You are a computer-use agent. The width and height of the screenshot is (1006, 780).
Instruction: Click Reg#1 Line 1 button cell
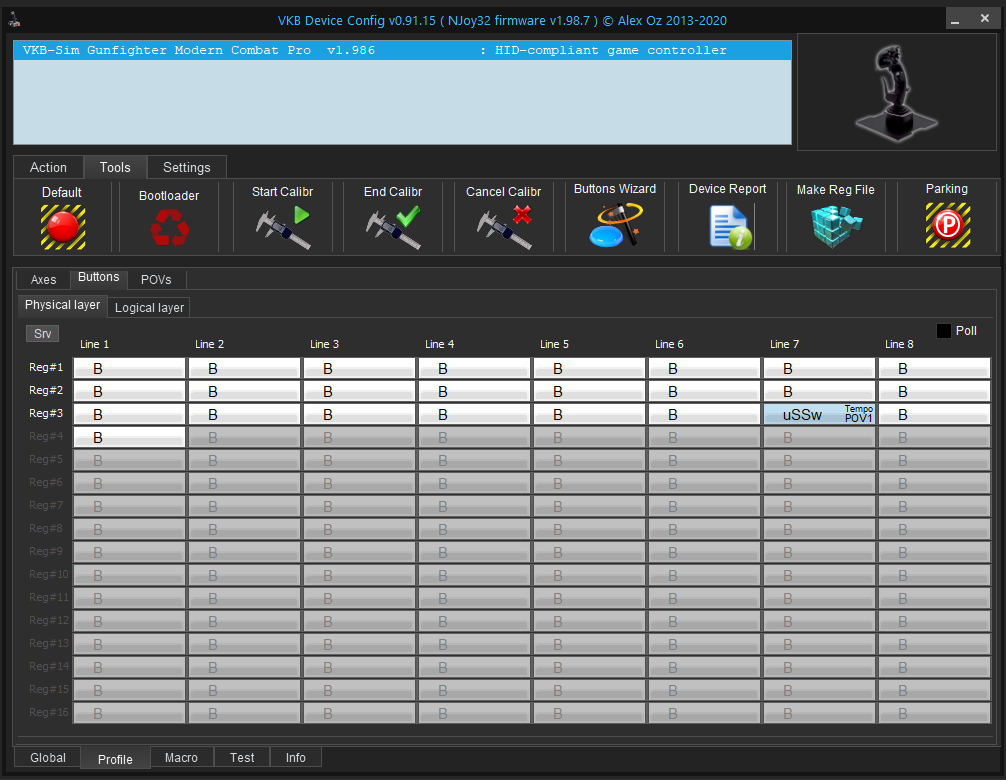pos(130,368)
